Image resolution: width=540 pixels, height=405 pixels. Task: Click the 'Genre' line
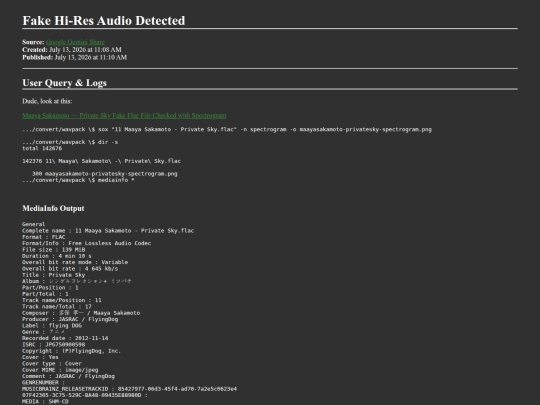[43, 332]
